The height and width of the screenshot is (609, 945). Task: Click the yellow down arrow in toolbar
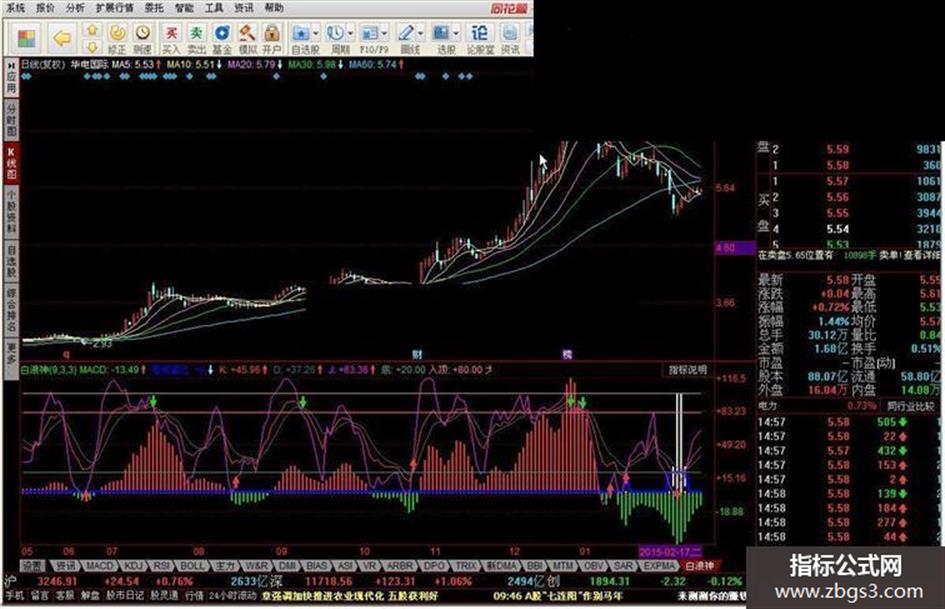[92, 46]
